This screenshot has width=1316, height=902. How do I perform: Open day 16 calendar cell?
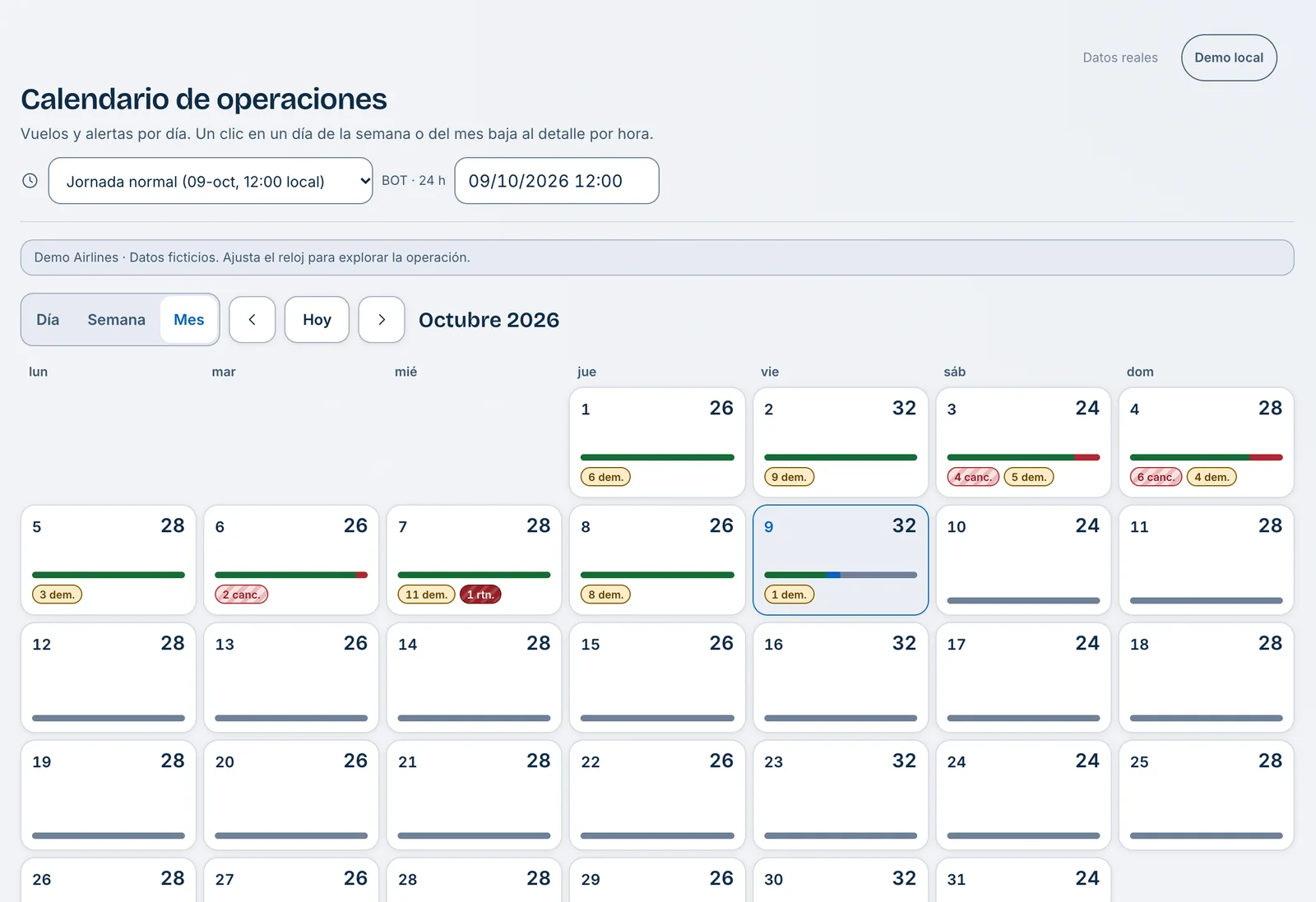[x=841, y=678]
